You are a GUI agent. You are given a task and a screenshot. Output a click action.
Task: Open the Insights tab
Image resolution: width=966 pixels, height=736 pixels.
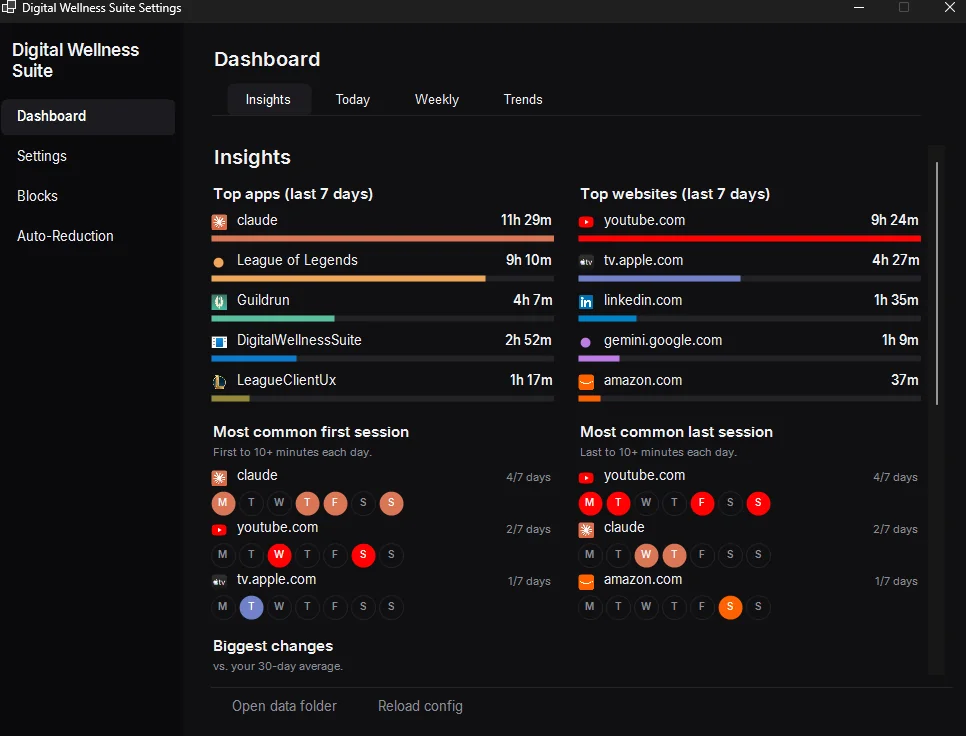coord(268,99)
